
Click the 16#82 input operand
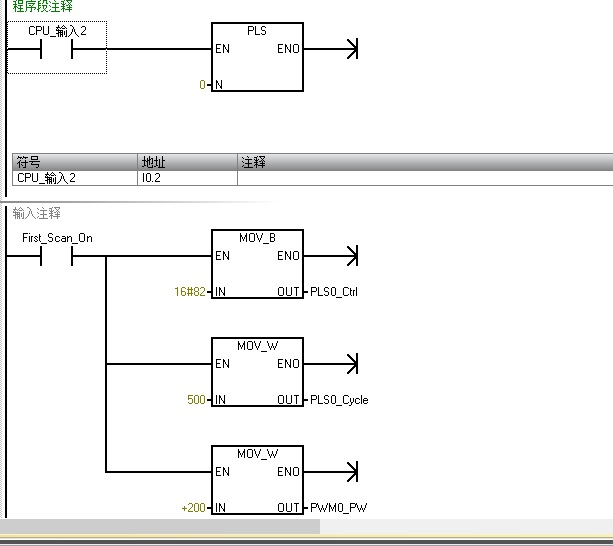pos(190,292)
